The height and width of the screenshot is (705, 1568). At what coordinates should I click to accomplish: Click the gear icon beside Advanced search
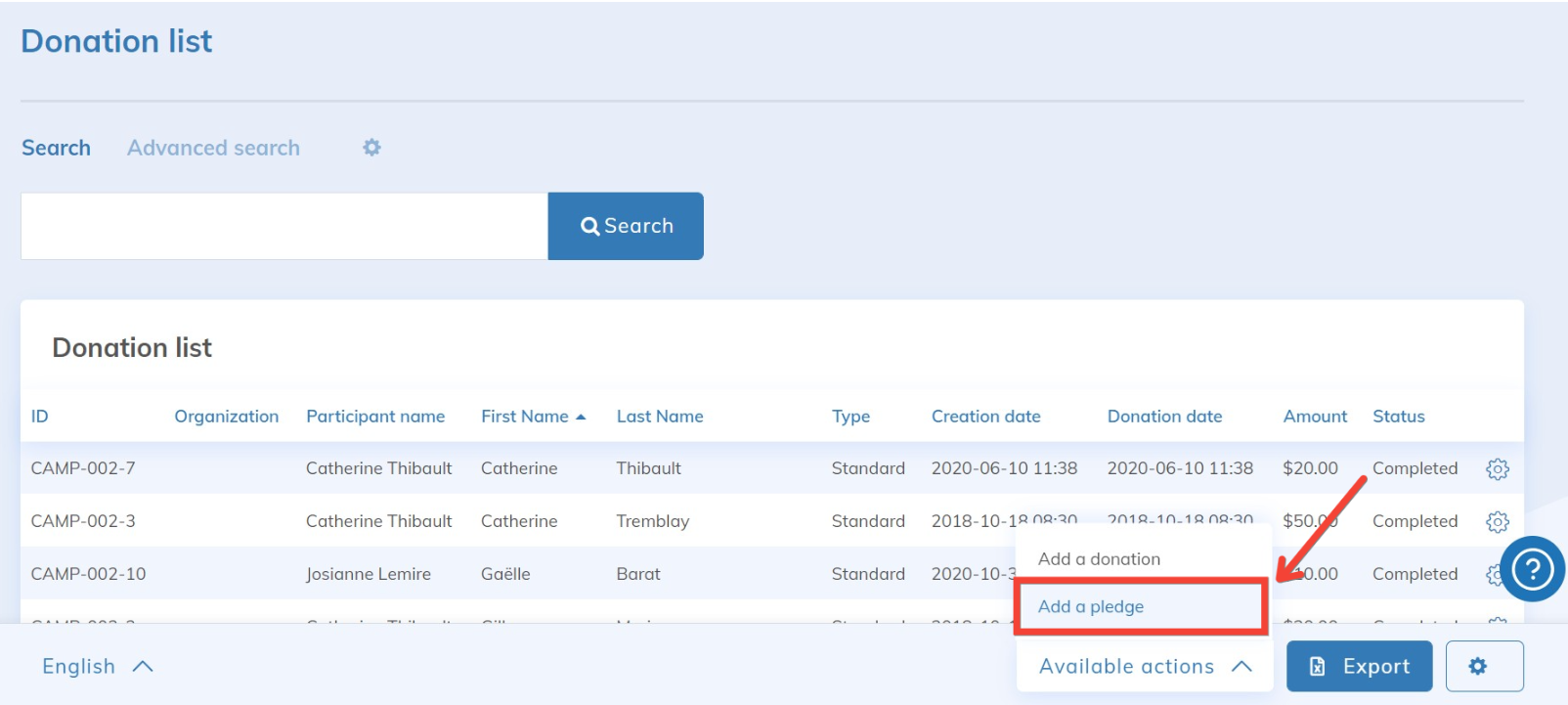click(371, 148)
